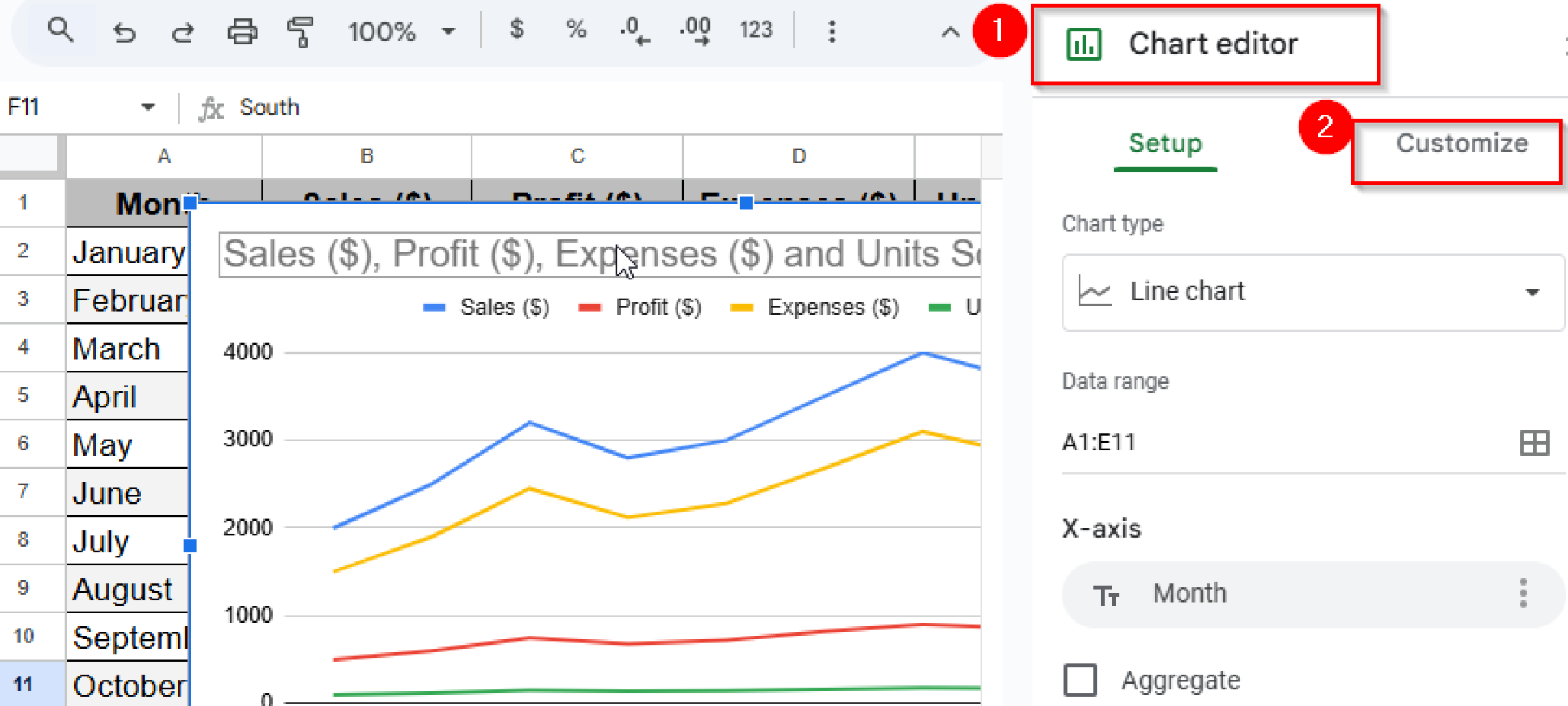Open the data range grid selector icon

[x=1534, y=443]
